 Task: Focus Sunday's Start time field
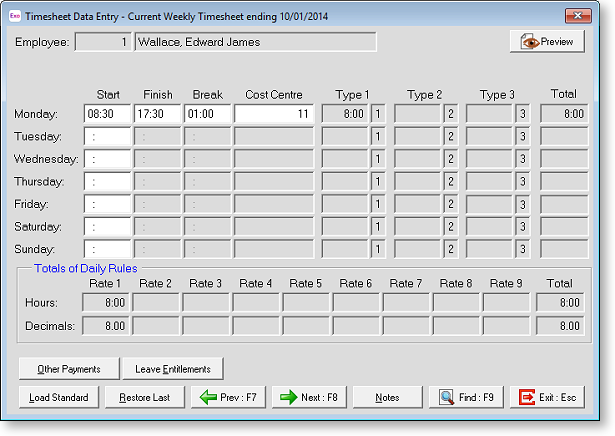[107, 249]
